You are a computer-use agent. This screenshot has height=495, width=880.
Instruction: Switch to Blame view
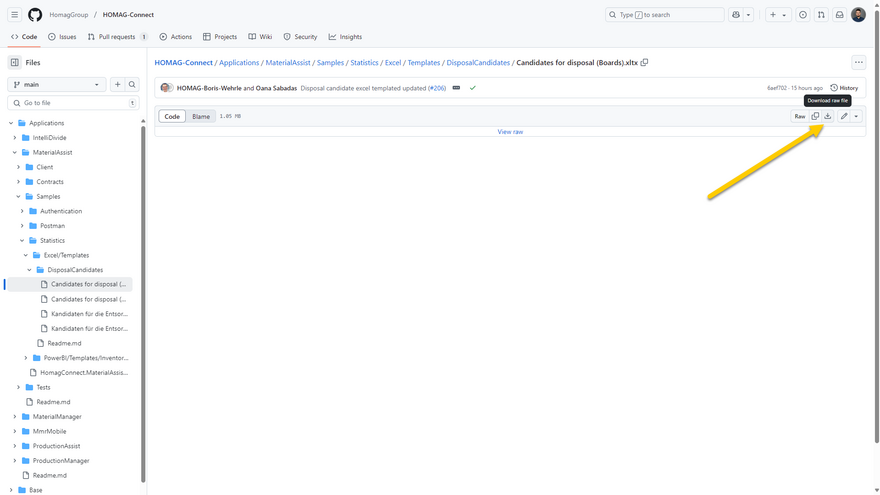(201, 116)
